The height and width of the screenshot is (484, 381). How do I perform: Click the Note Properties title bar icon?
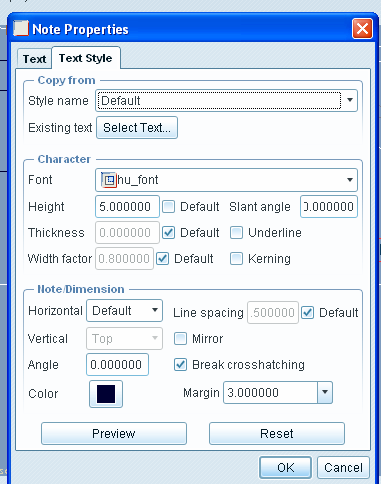pos(21,29)
